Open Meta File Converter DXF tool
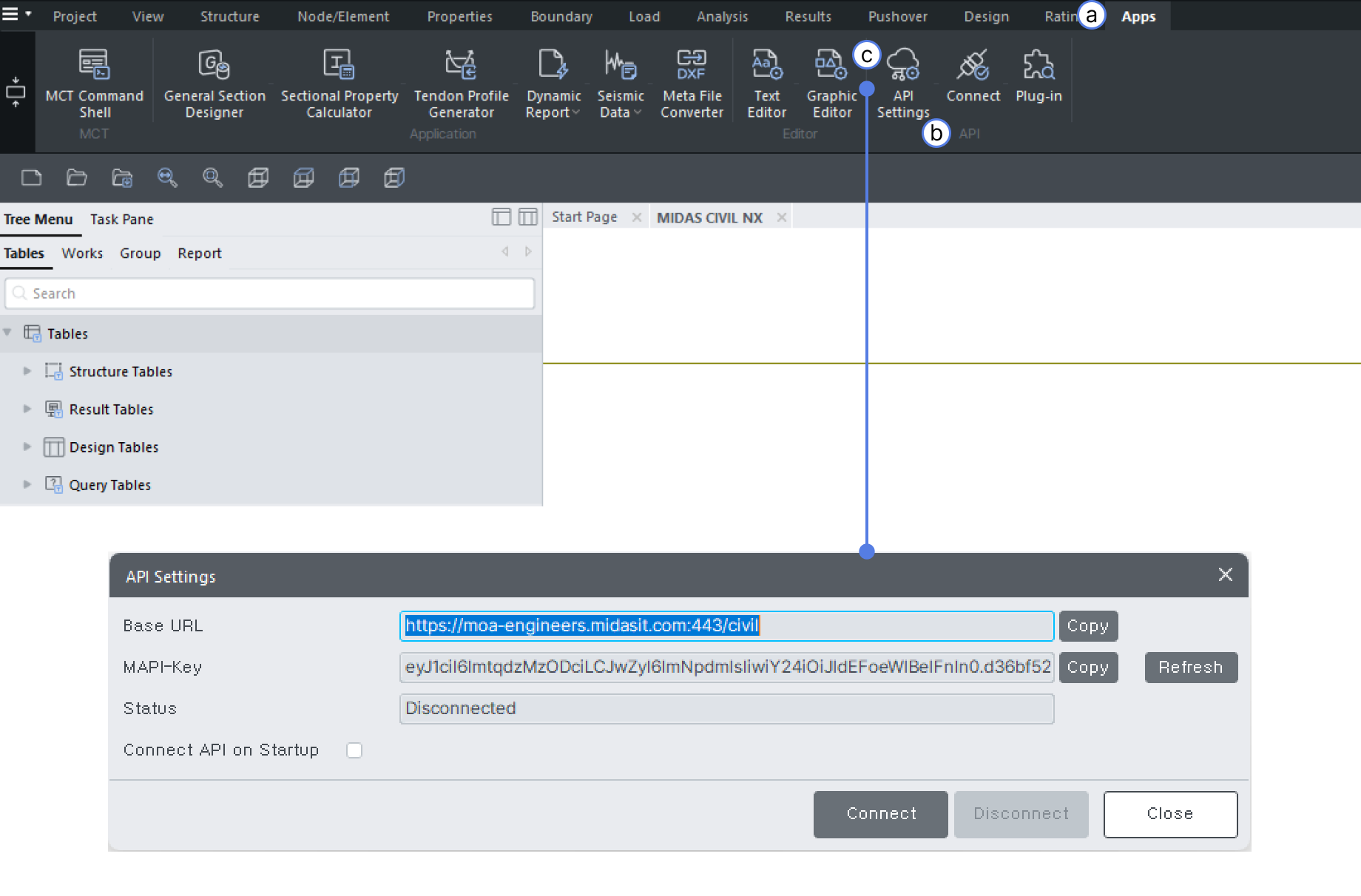 click(x=691, y=81)
